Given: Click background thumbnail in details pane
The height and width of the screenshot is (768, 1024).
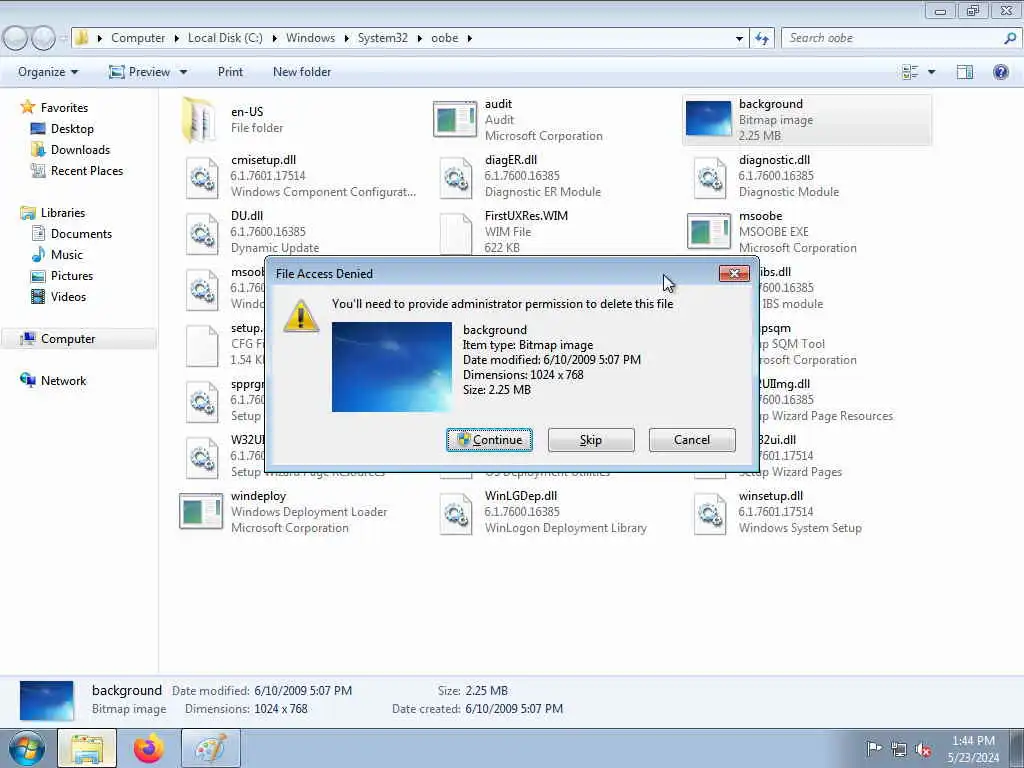Looking at the screenshot, I should 46,700.
